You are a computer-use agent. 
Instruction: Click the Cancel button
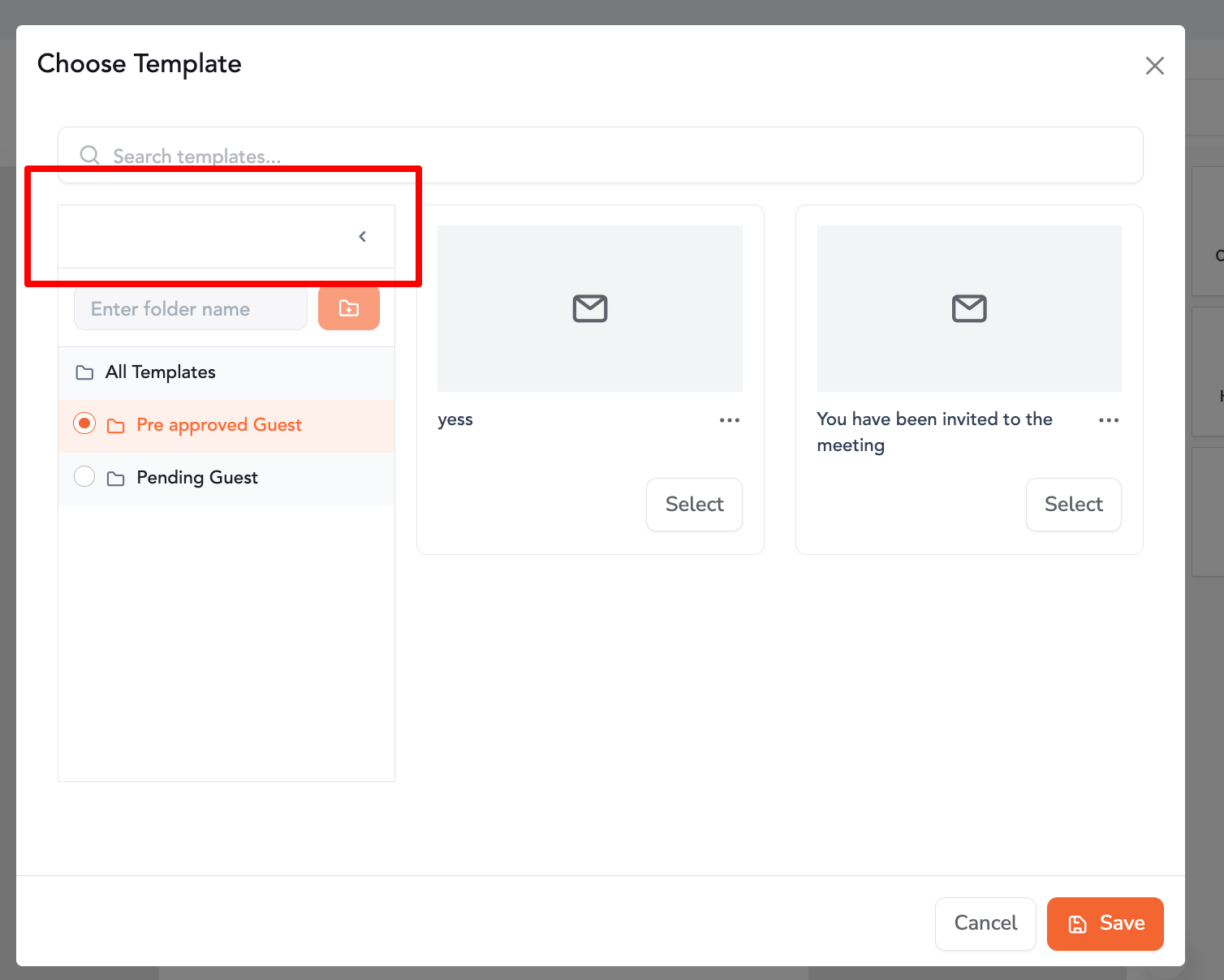point(985,923)
